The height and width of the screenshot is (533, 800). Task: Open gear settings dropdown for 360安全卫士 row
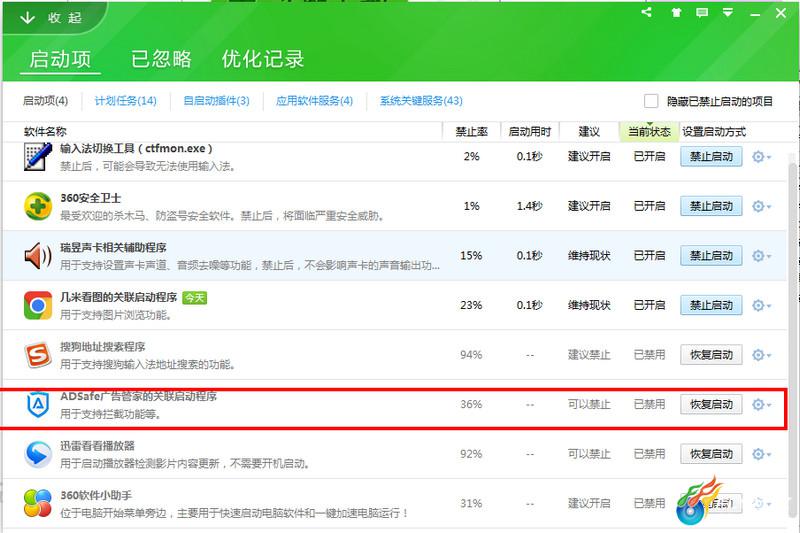click(761, 206)
